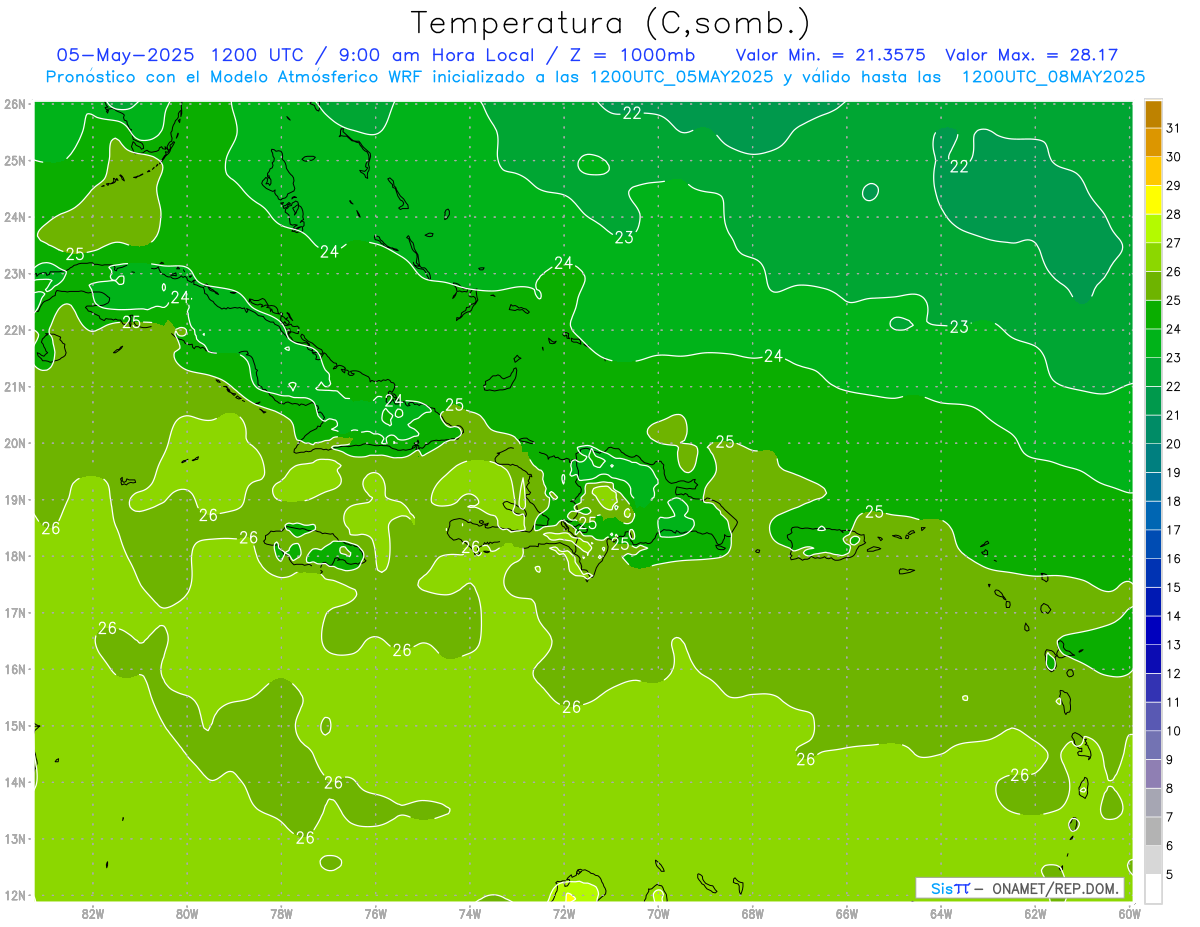
Task: Click the 26N latitude axis label
Action: (14, 104)
